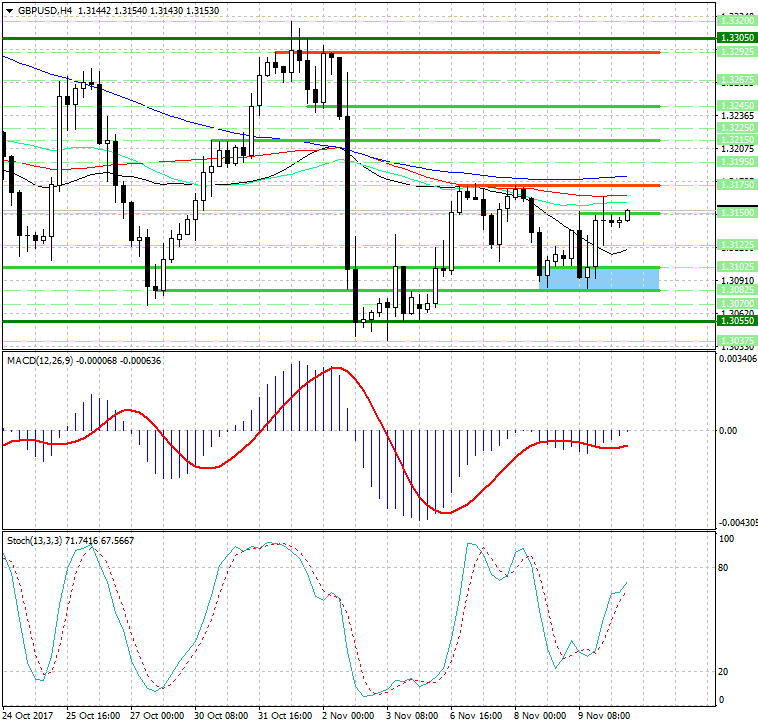Click the triangle arrow beside GBPUSD,H4 title
The width and height of the screenshot is (758, 727).
9,10
